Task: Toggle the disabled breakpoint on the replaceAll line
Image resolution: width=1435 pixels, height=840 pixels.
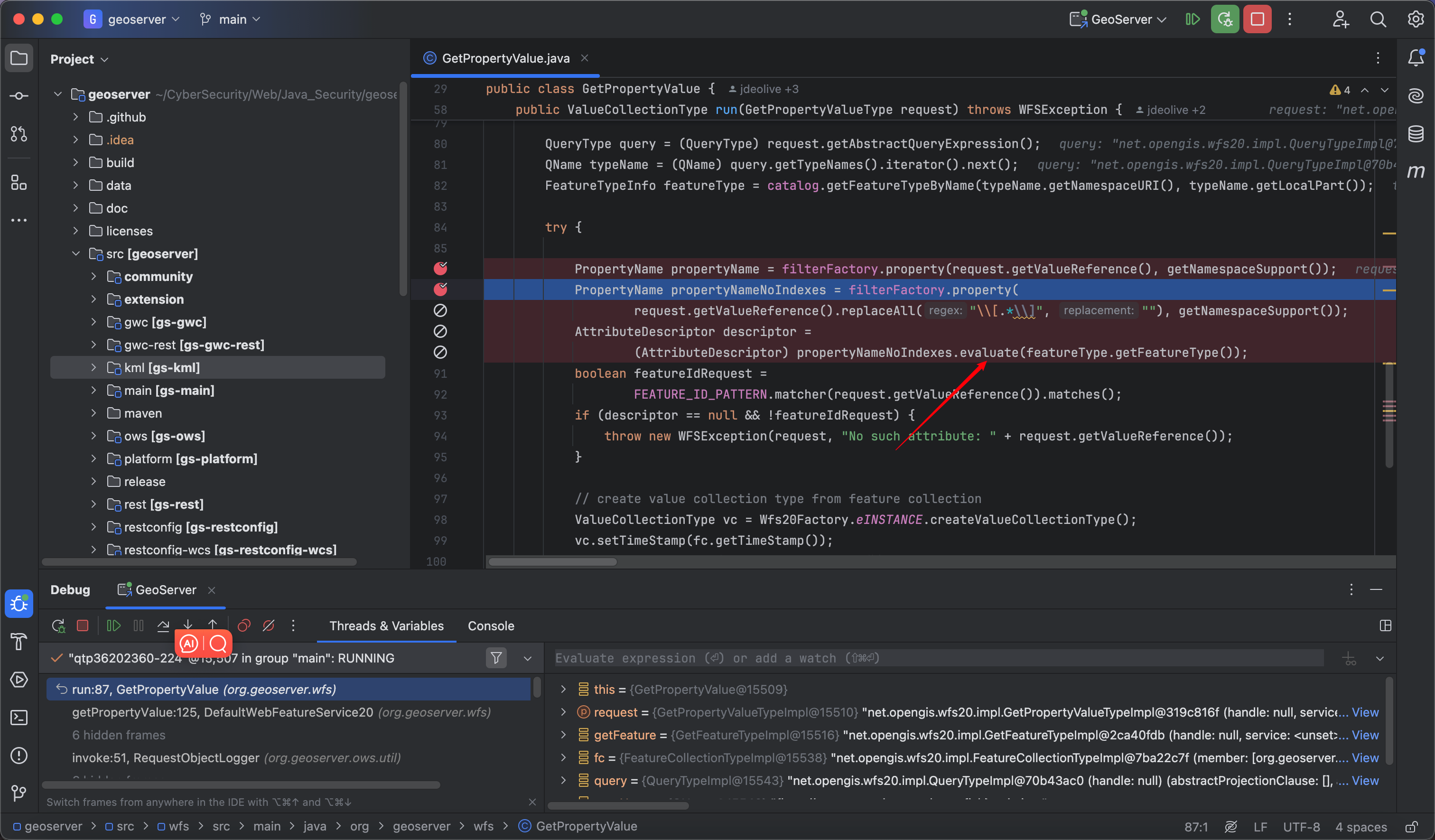Action: (440, 310)
